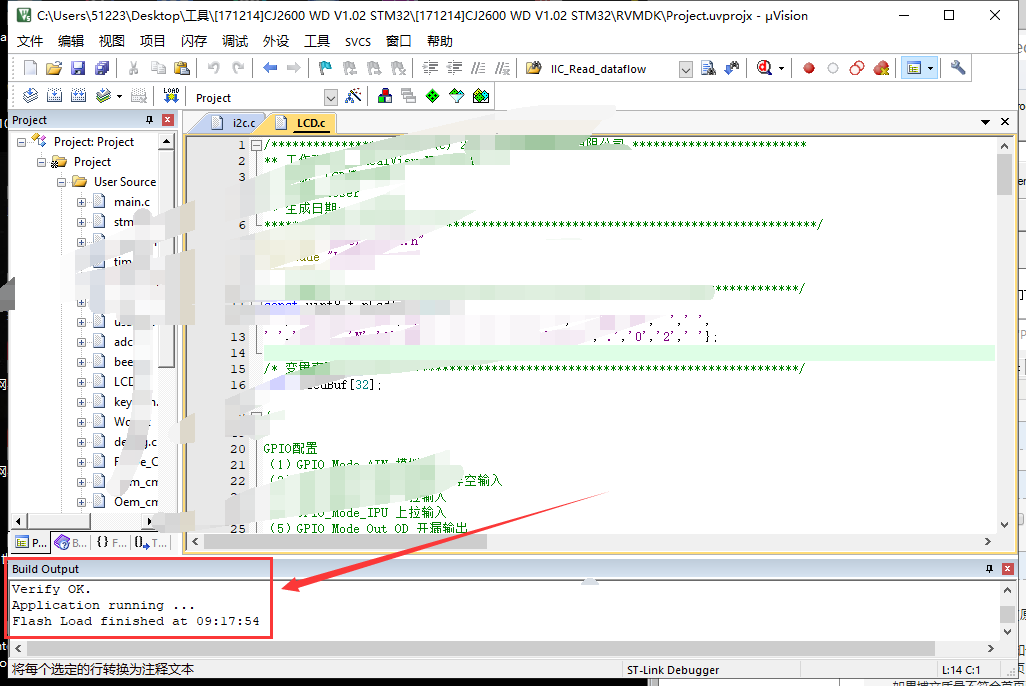Close the Build Output panel
Viewport: 1026px width, 686px height.
coord(1008,569)
